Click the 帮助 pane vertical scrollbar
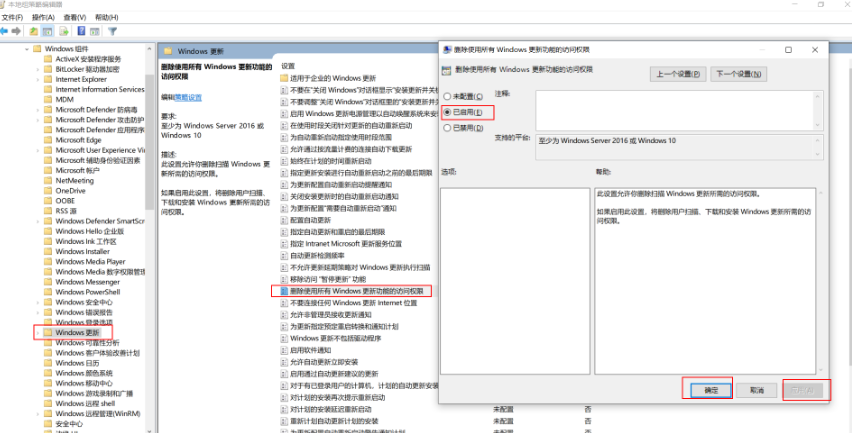 click(819, 281)
